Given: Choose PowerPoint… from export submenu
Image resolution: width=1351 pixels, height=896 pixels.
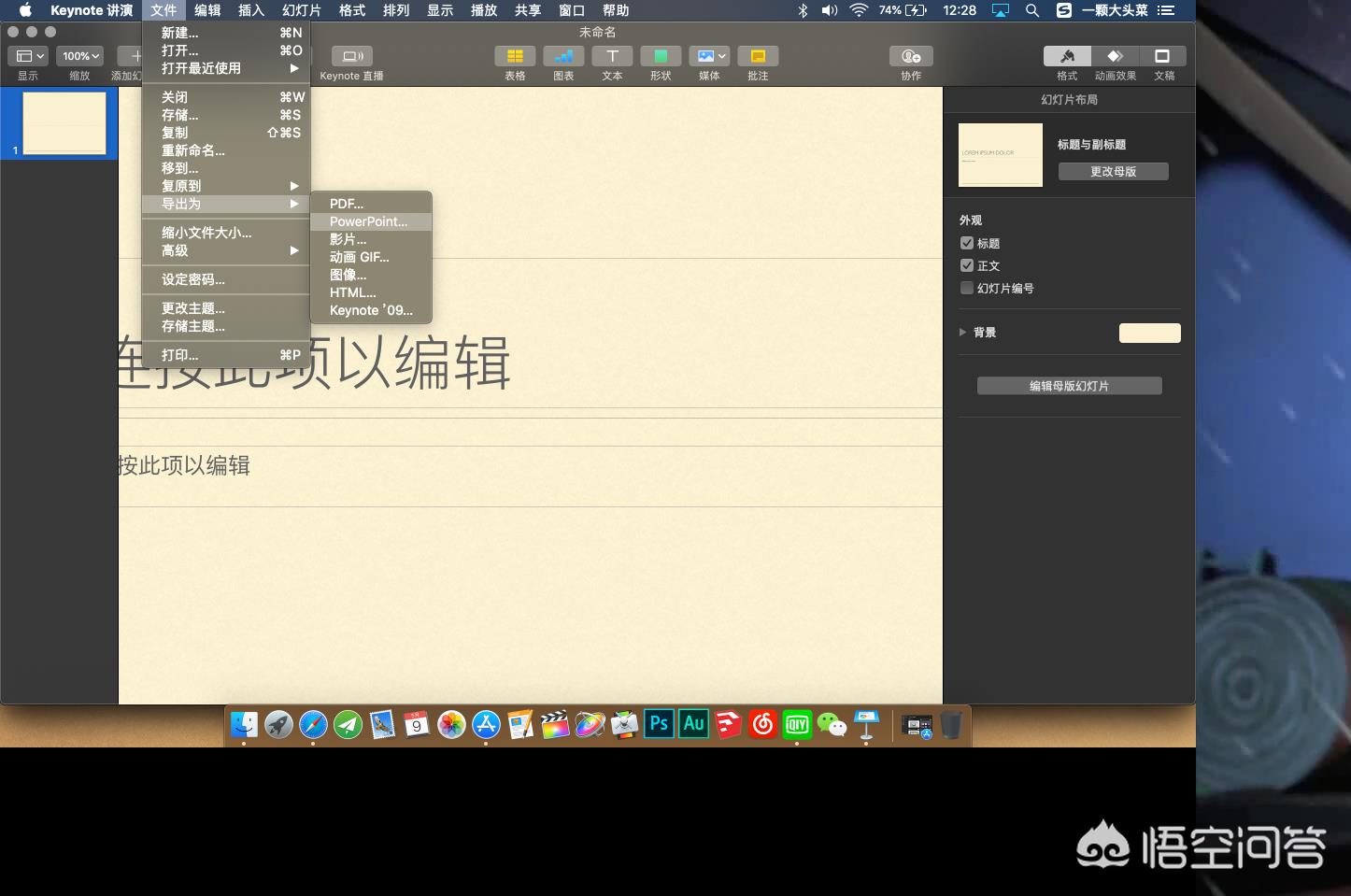Looking at the screenshot, I should (371, 221).
